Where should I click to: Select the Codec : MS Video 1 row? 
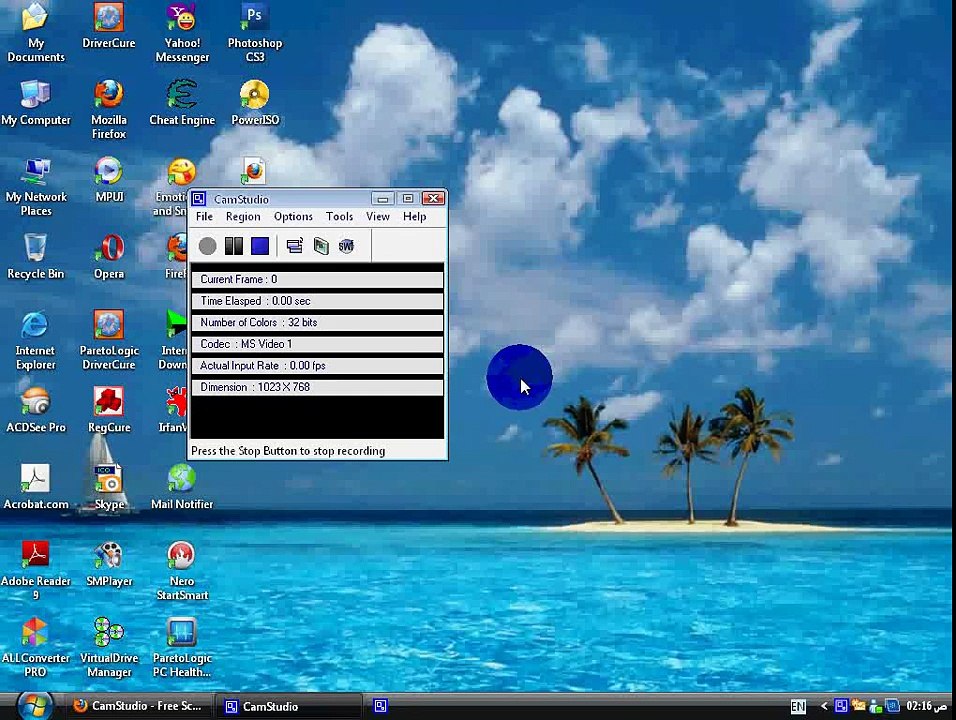317,344
